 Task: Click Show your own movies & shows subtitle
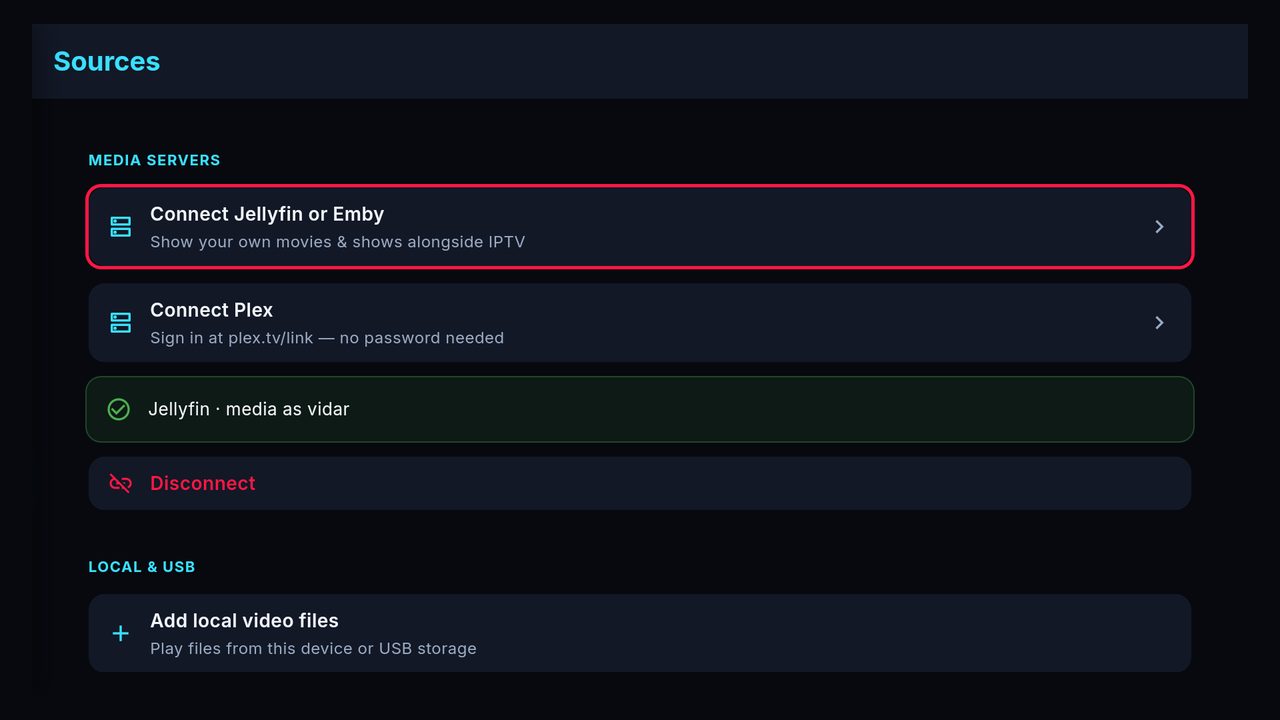[337, 242]
